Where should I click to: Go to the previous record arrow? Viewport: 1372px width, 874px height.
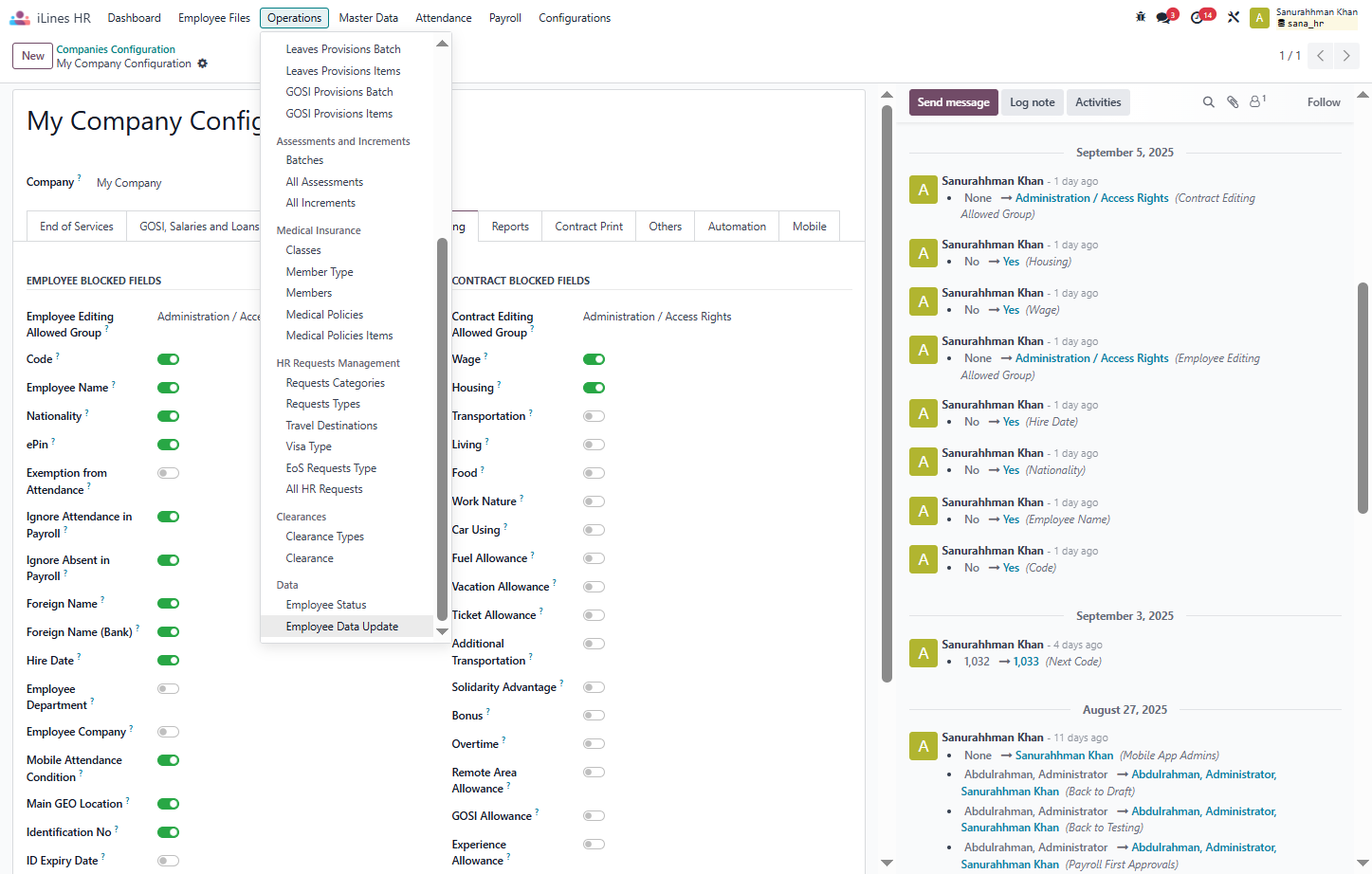tap(1321, 56)
